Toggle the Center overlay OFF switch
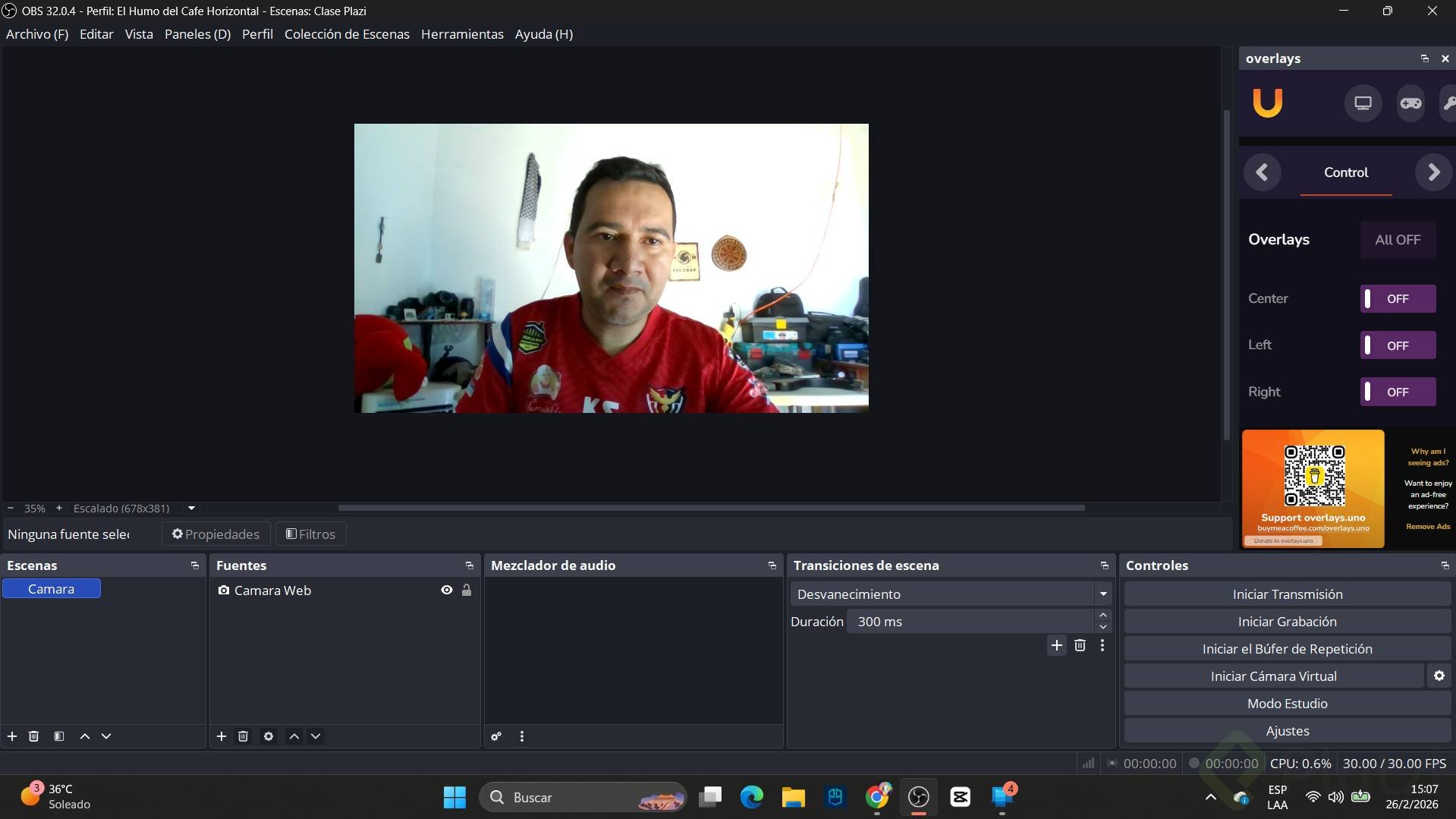The width and height of the screenshot is (1456, 819). pyautogui.click(x=1397, y=298)
